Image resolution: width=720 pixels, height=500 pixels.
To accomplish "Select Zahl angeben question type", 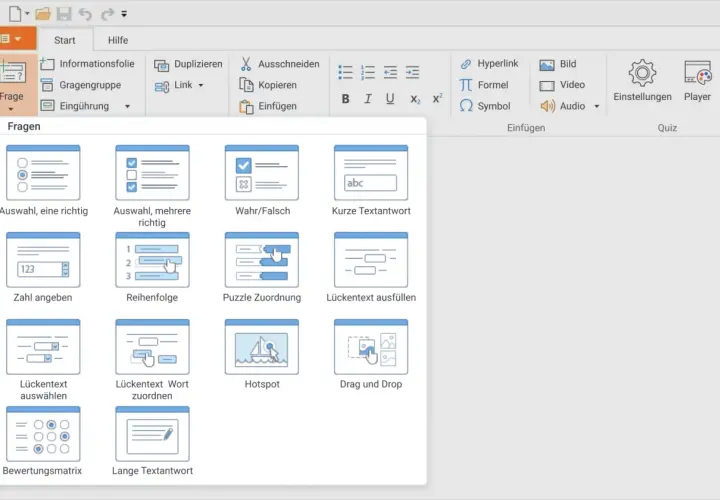I will pyautogui.click(x=43, y=267).
